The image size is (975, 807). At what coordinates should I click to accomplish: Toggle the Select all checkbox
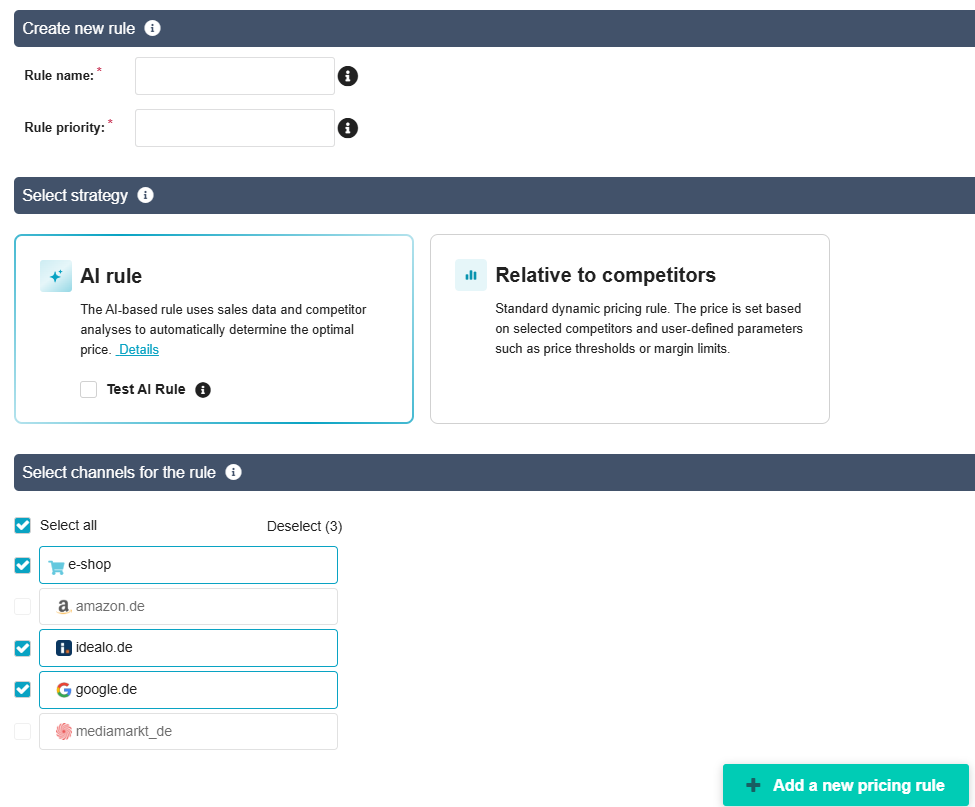[23, 525]
